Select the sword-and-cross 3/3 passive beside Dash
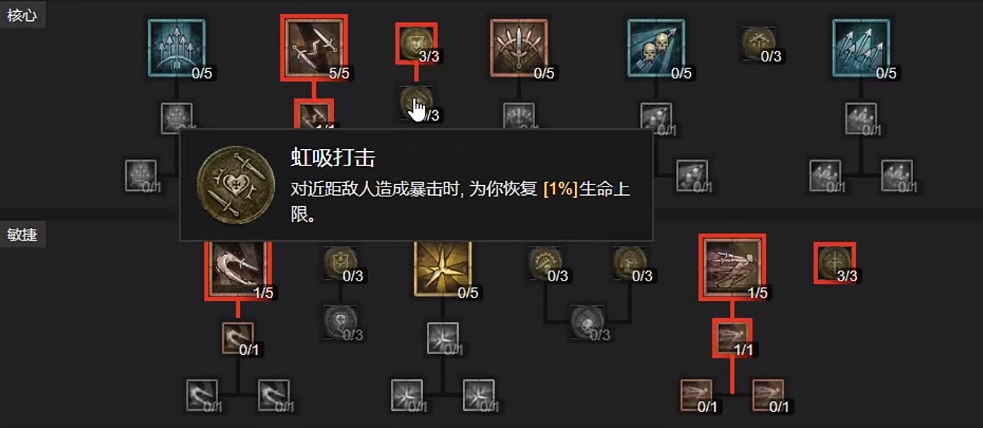Viewport: 983px width, 428px height. (x=834, y=263)
